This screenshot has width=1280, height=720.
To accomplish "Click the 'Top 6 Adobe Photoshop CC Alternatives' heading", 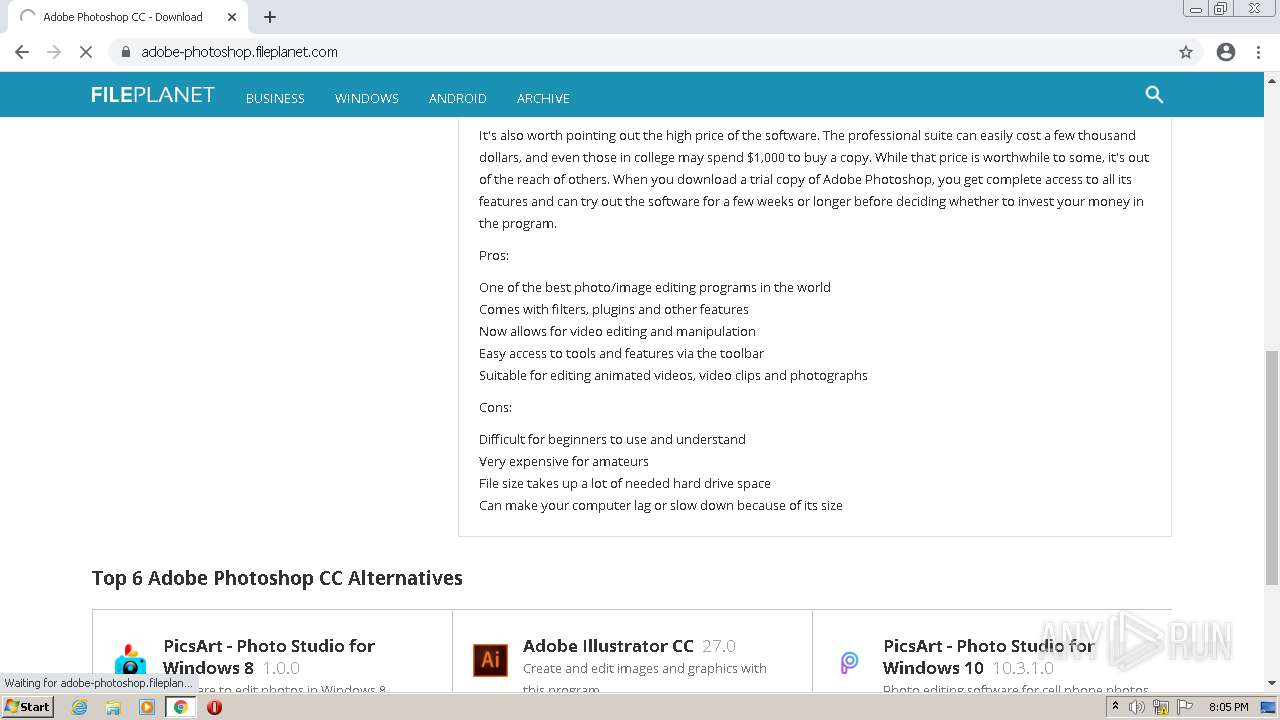I will point(277,578).
